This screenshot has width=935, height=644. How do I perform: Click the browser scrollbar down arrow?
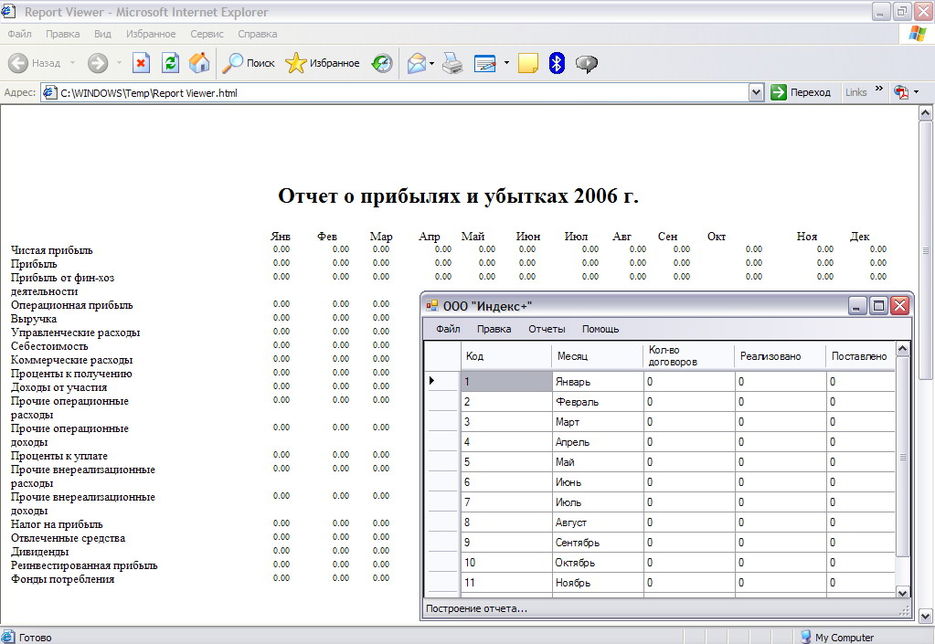(x=925, y=616)
